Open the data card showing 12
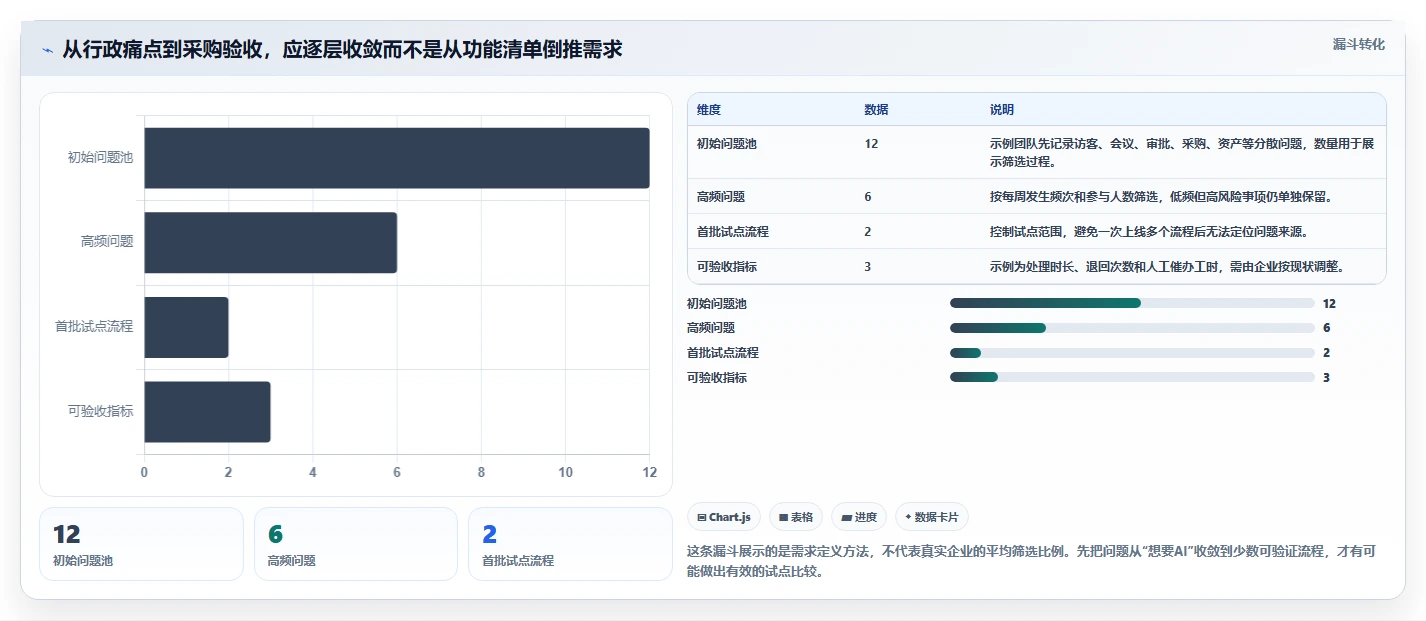Screen dimensions: 1426x621 [x=141, y=544]
